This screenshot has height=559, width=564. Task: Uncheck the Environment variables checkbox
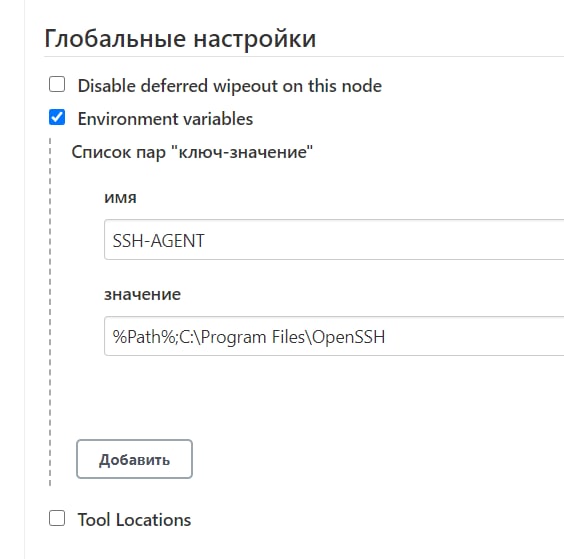tap(57, 117)
